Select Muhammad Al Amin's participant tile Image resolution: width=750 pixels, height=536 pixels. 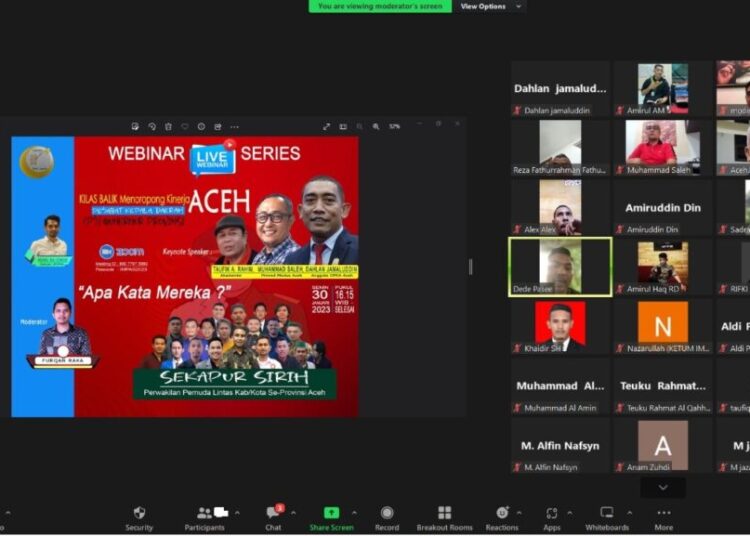(560, 386)
